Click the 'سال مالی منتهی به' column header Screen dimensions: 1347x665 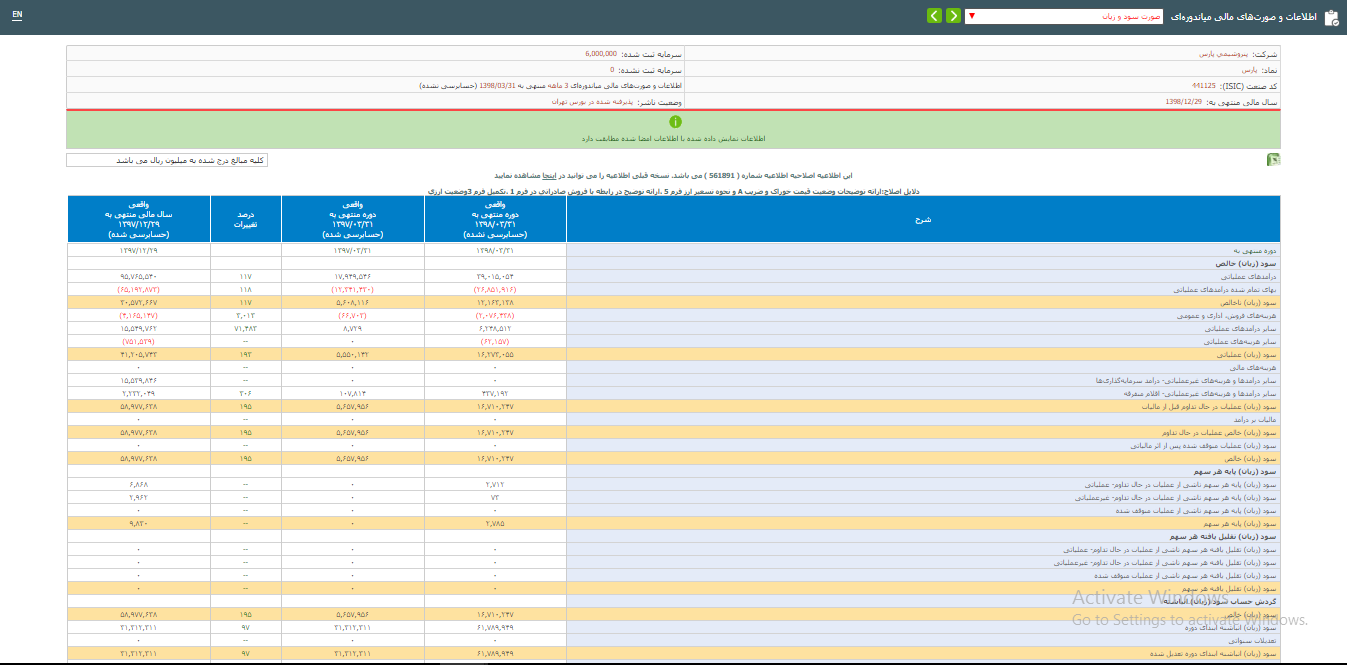139,218
